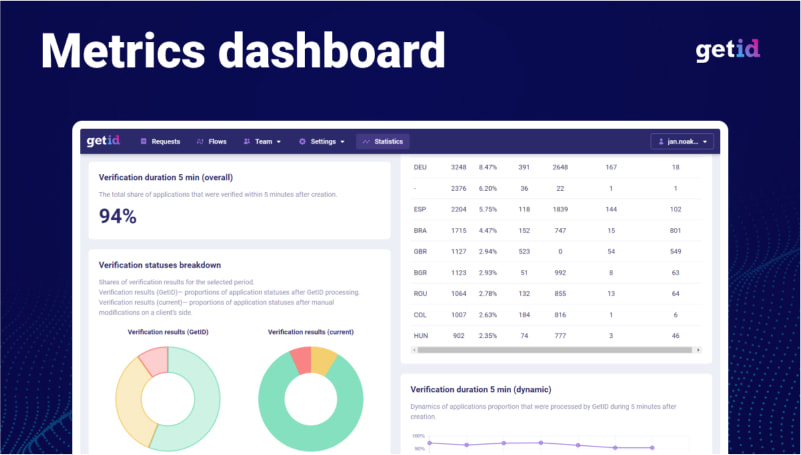Click the 3248 count in the DEU row
Viewport: 801px width, 455px height.
click(x=459, y=167)
